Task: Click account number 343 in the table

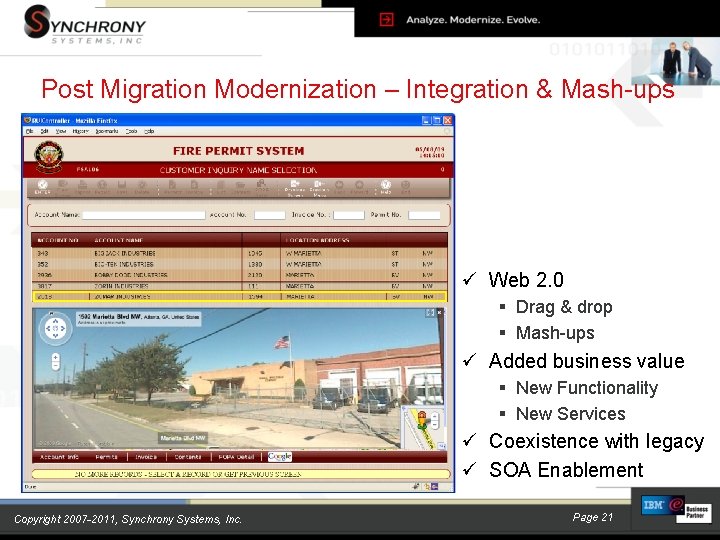Action: pos(43,253)
